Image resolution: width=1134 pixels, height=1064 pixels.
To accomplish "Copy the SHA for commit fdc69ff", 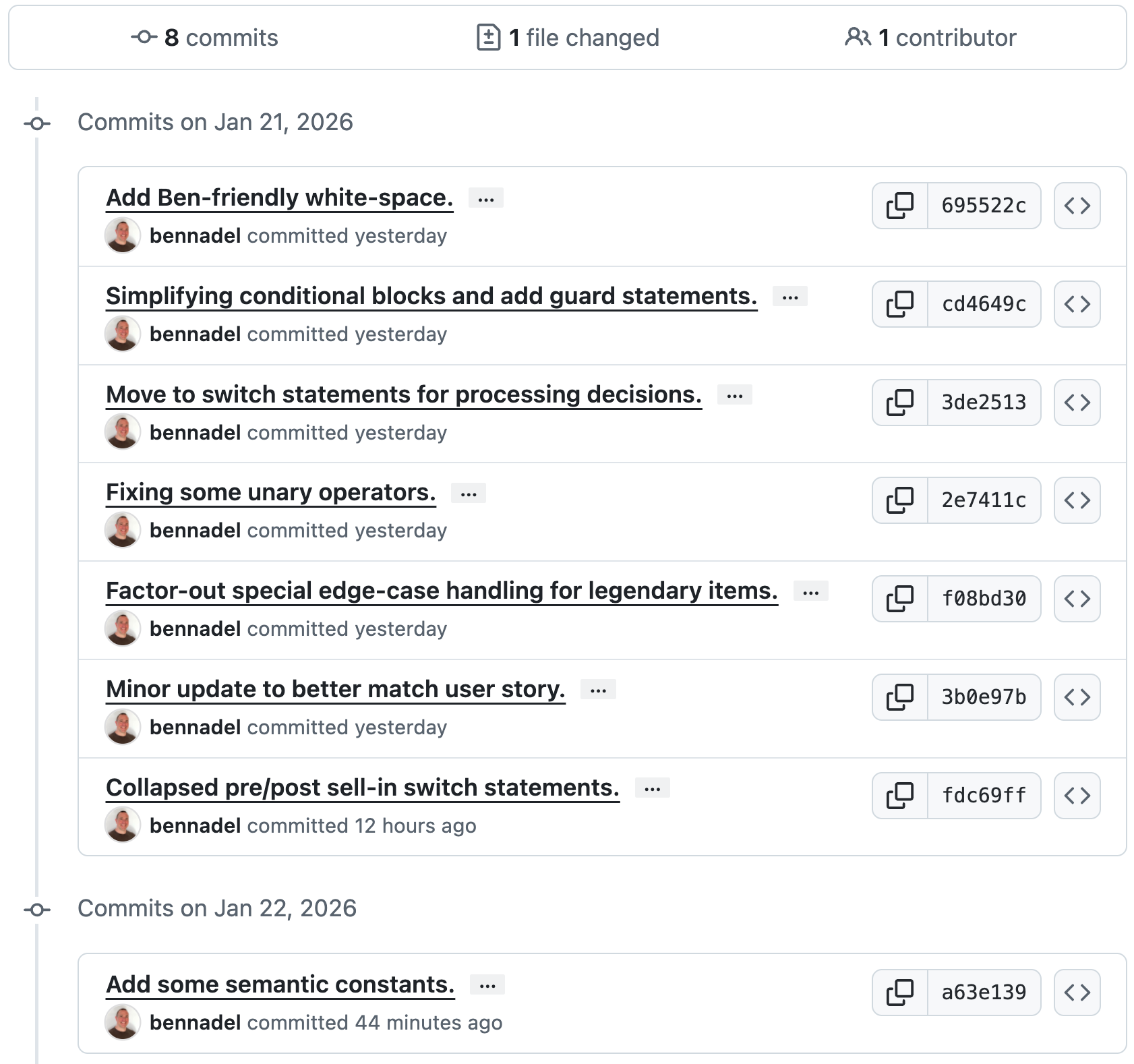I will pos(899,796).
